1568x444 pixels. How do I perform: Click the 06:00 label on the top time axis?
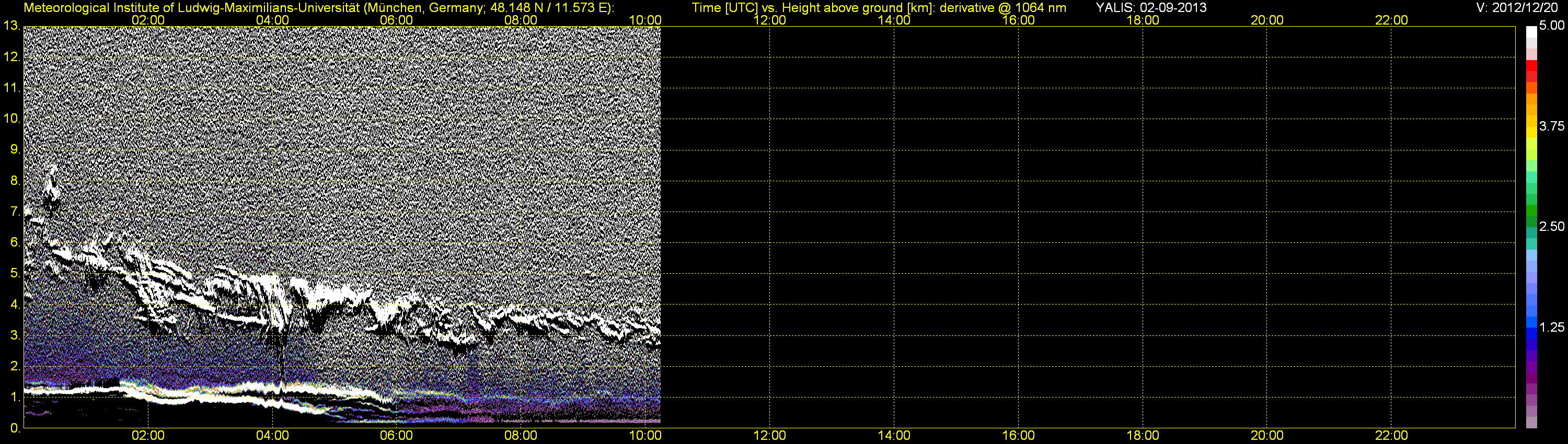click(x=396, y=20)
